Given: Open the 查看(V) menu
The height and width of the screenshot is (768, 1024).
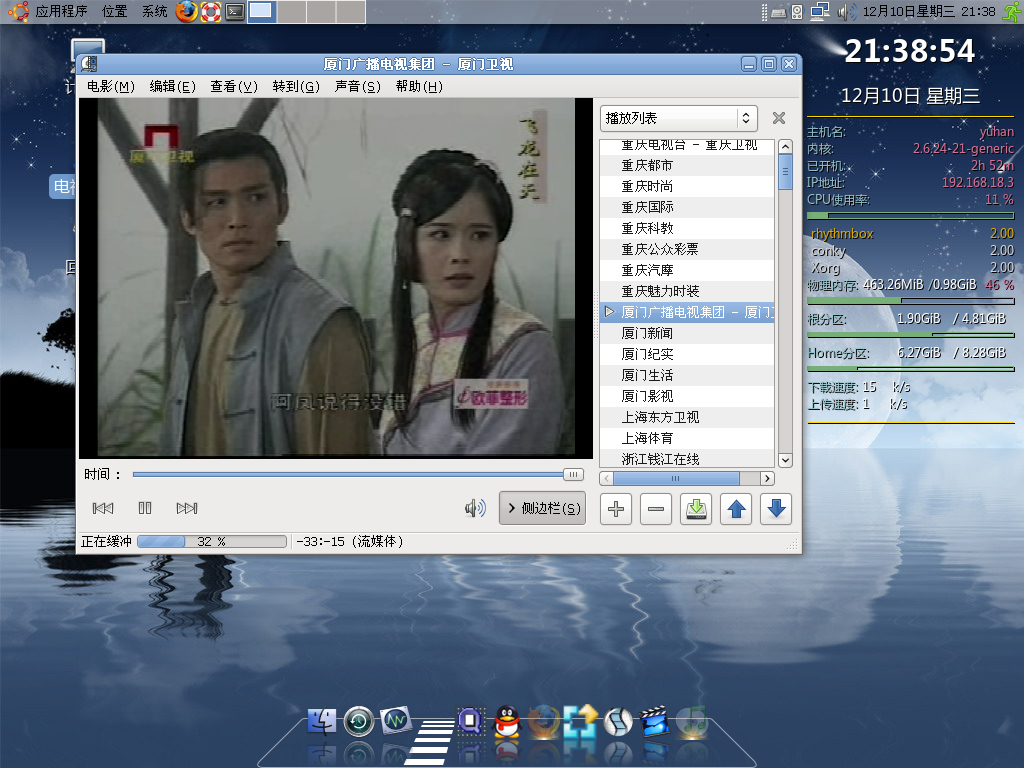Looking at the screenshot, I should pos(234,86).
